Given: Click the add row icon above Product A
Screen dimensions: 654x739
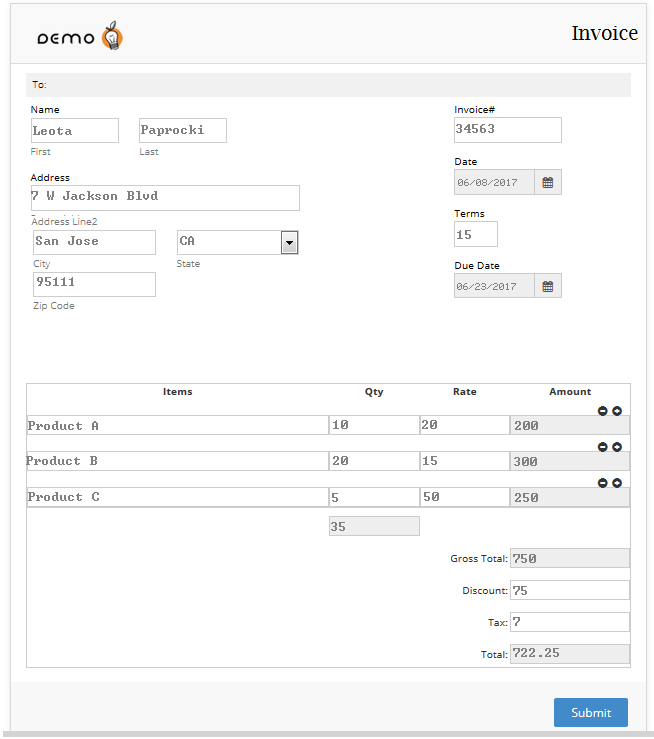Looking at the screenshot, I should point(617,411).
